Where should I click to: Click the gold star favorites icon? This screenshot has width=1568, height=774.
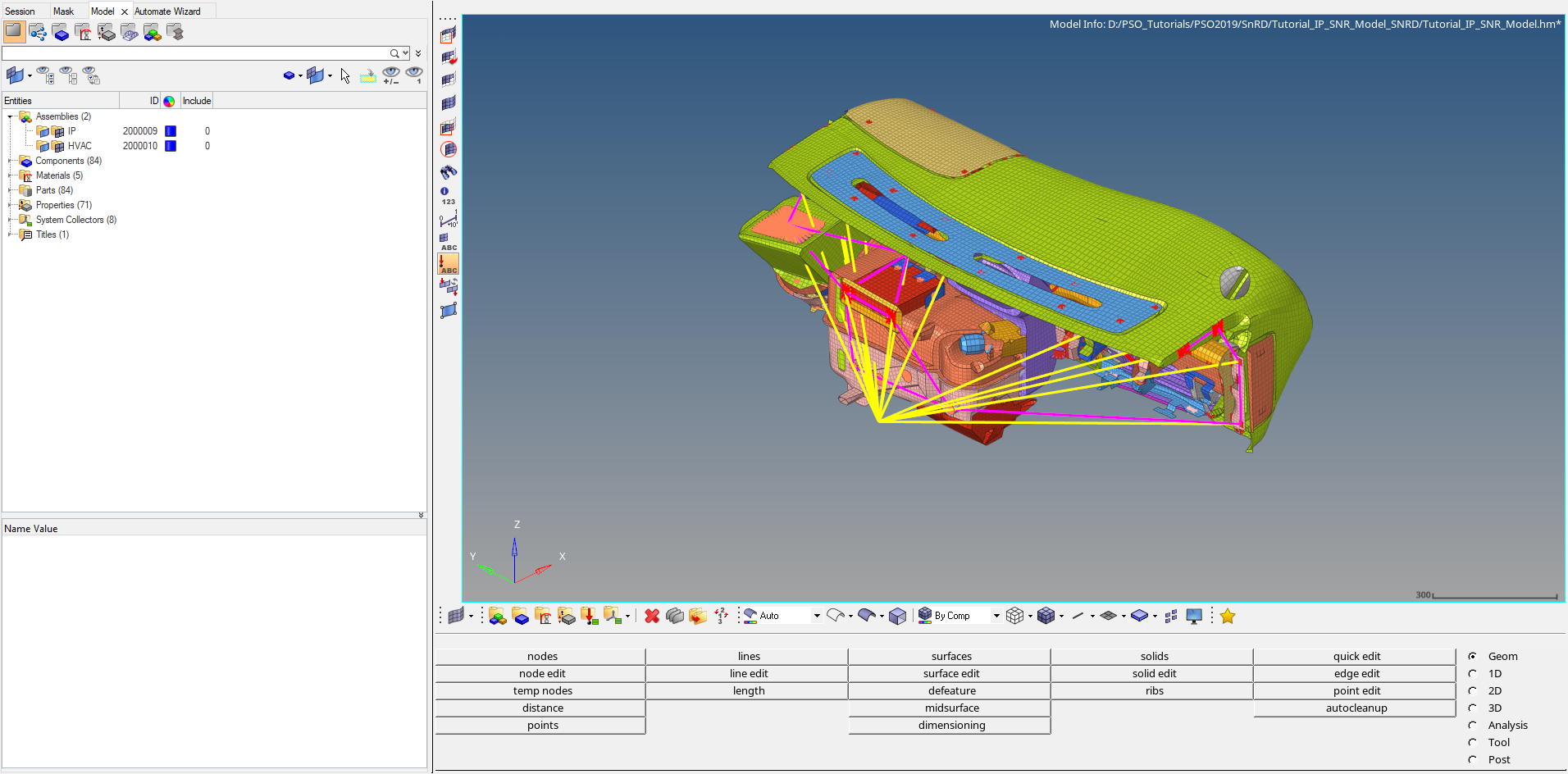[1227, 616]
